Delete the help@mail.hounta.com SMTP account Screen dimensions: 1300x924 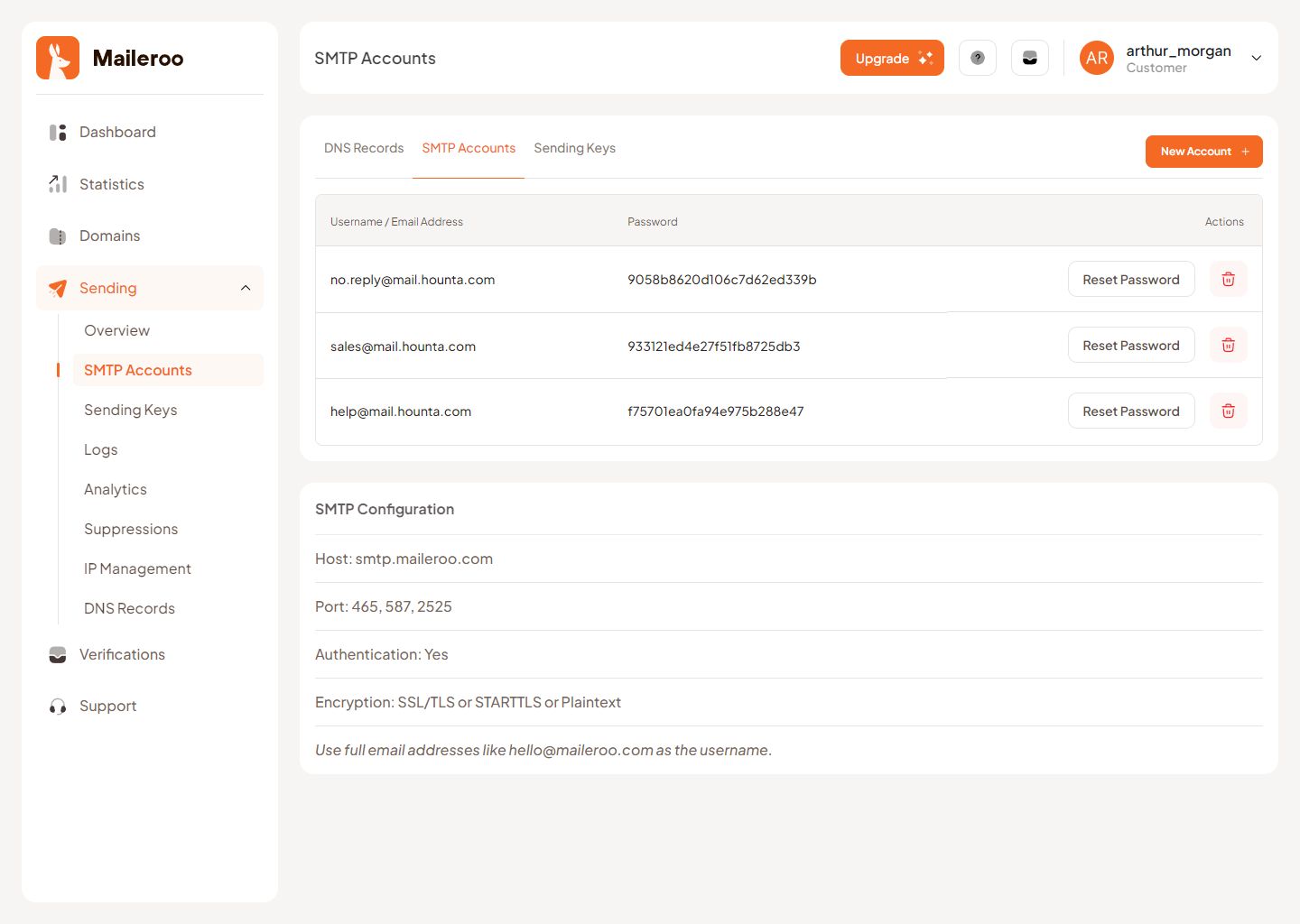click(x=1228, y=411)
